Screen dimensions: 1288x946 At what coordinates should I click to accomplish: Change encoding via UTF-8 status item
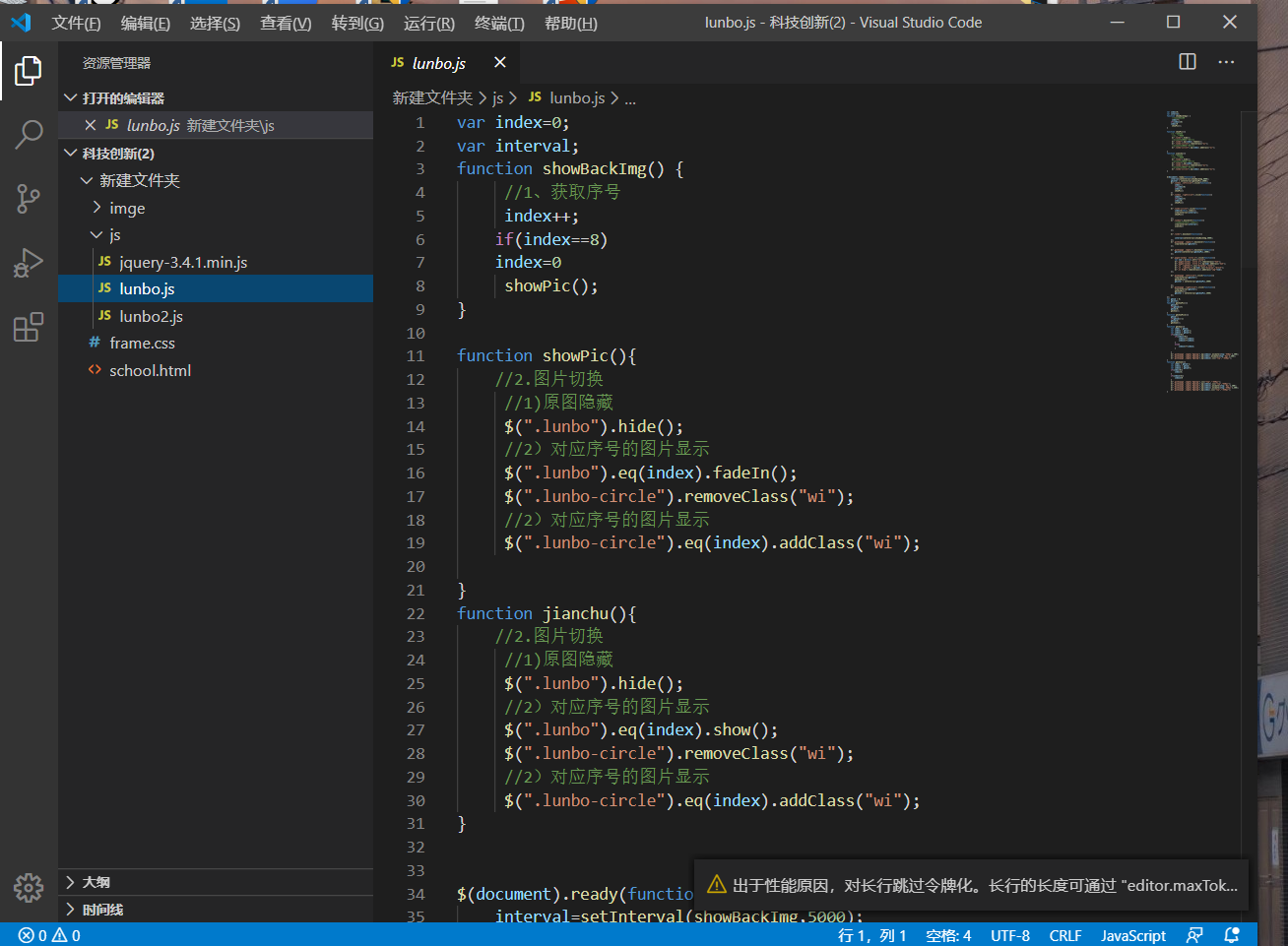[1010, 935]
